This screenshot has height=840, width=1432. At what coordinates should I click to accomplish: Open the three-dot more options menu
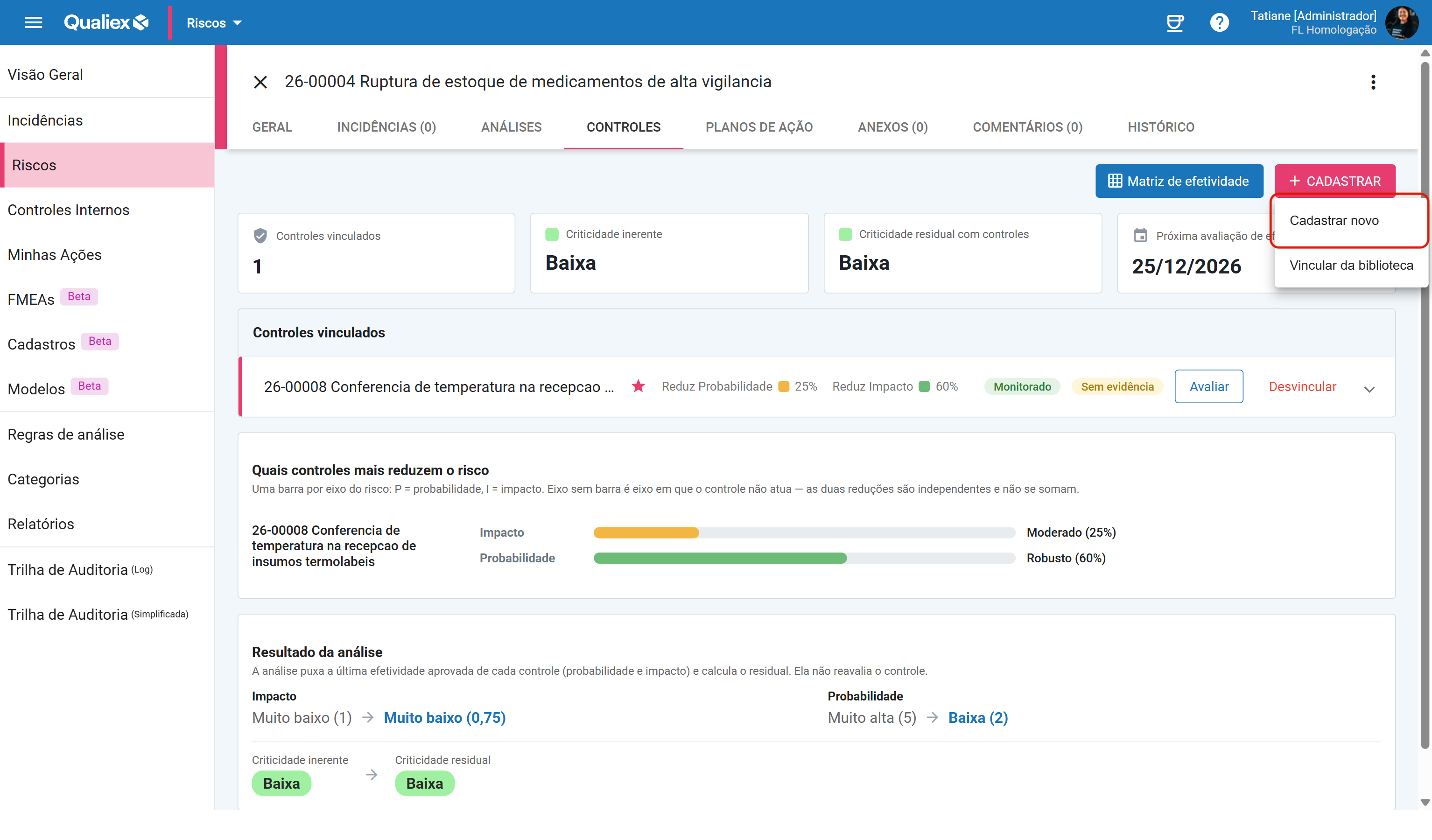(x=1373, y=82)
